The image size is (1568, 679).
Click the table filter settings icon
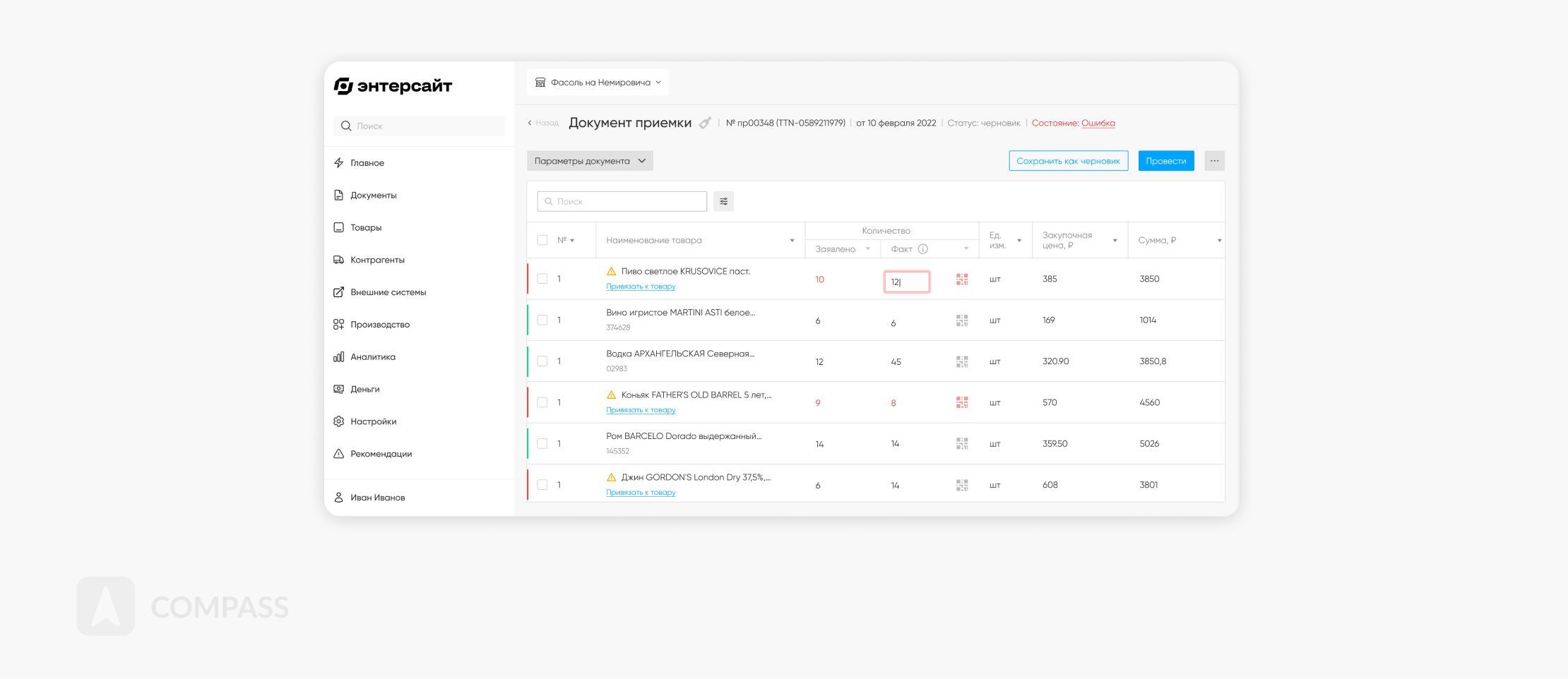point(723,201)
